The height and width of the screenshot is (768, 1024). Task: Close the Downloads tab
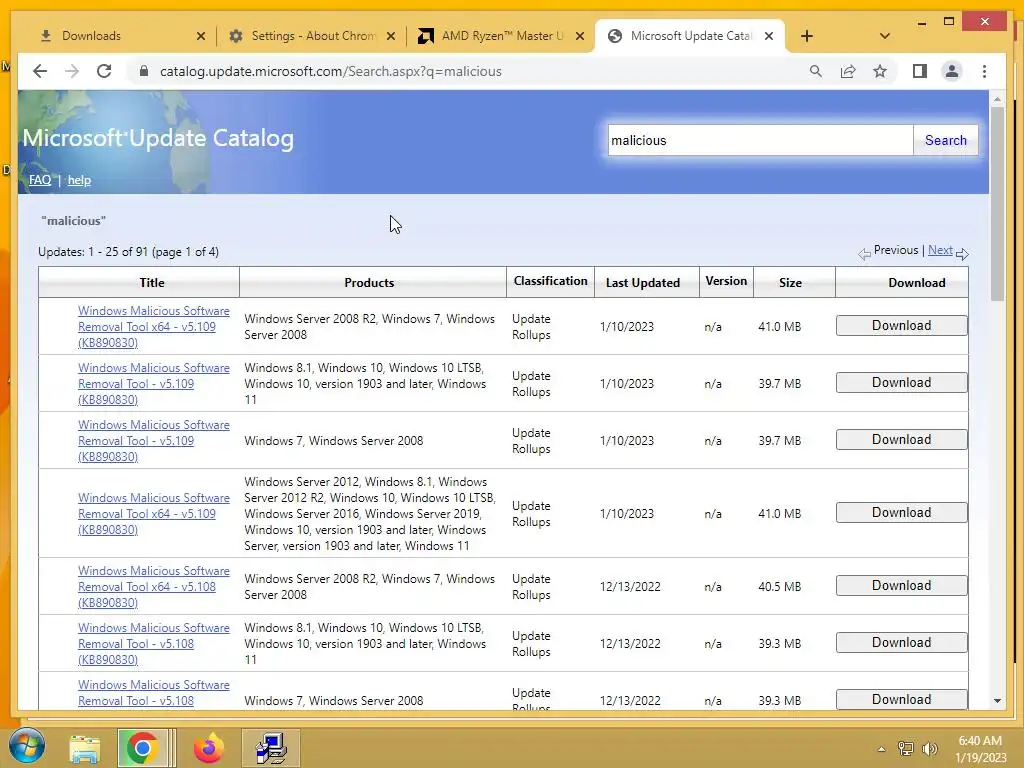[200, 36]
